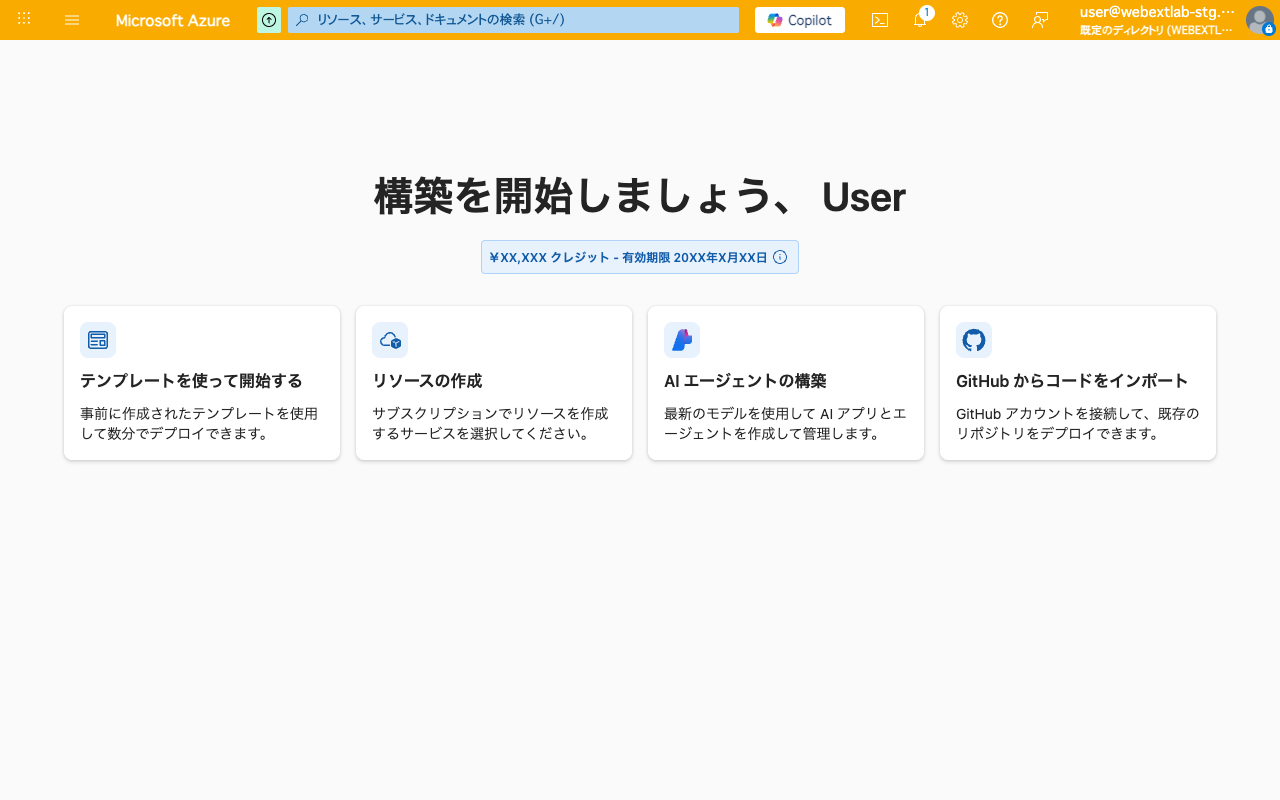Viewport: 1280px width, 800px height.
Task: Click the GitHub logo on the import card
Action: pos(974,340)
